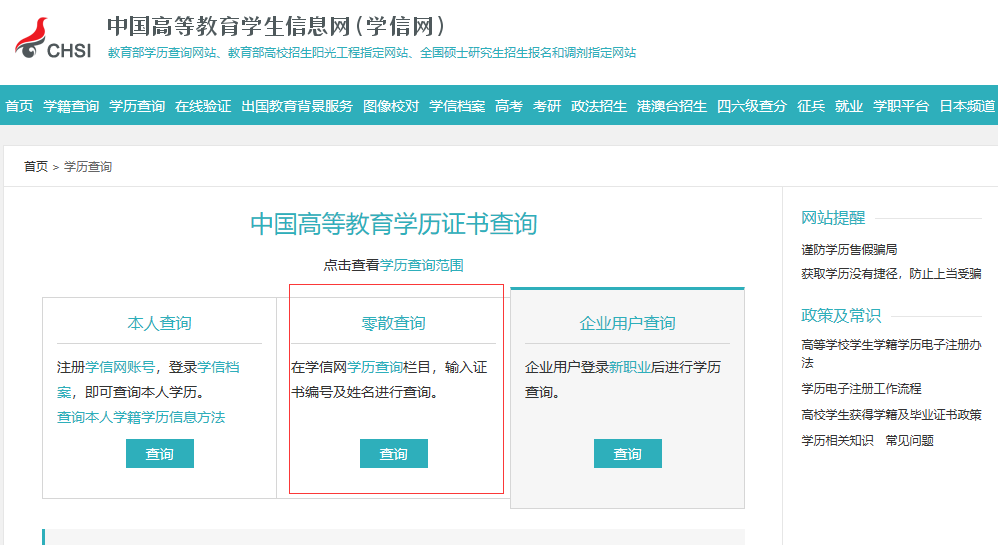Click 学信网账号 registration link
Viewport: 998px width, 545px height.
pos(120,367)
